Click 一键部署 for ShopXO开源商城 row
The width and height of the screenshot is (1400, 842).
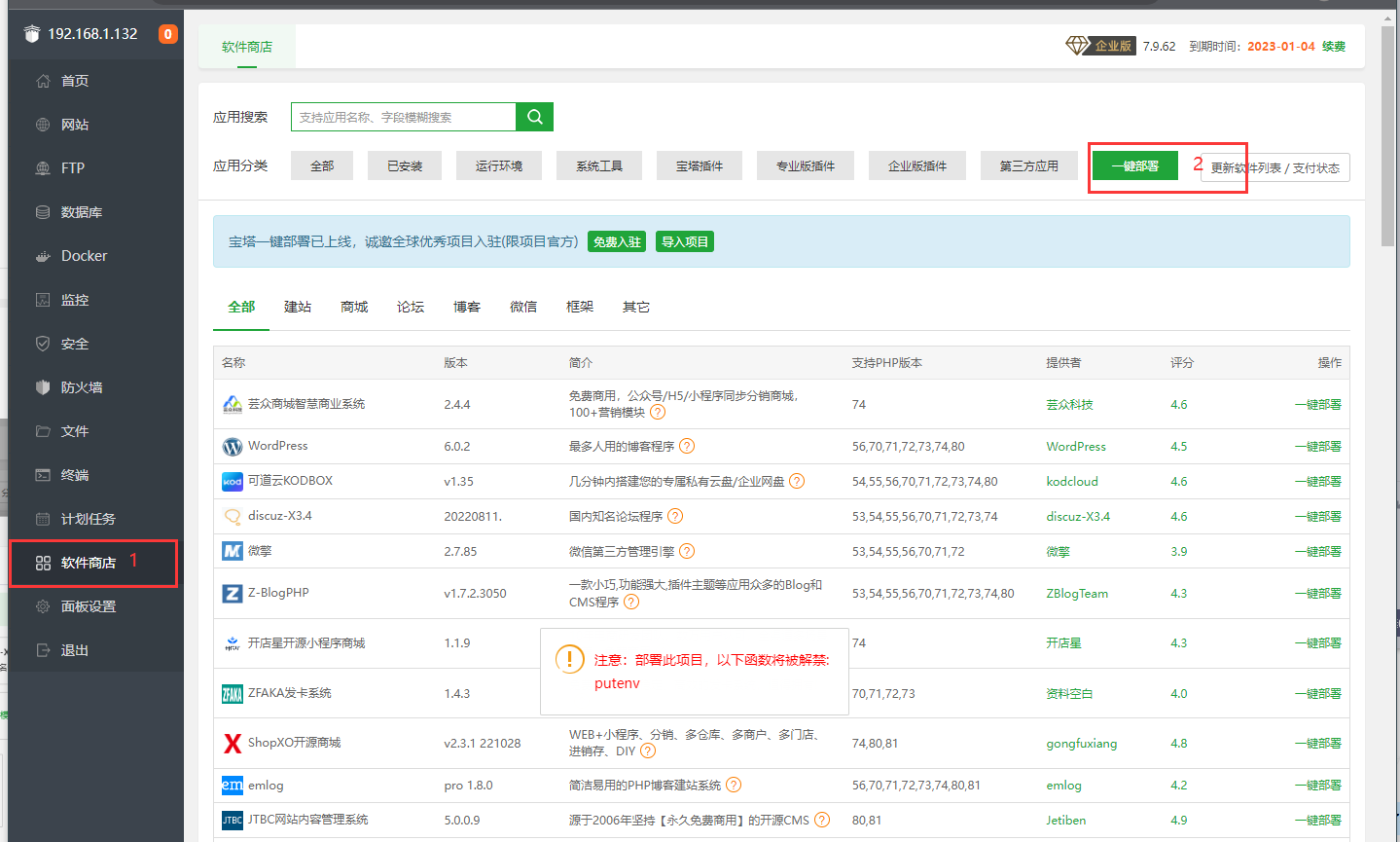pos(1318,743)
